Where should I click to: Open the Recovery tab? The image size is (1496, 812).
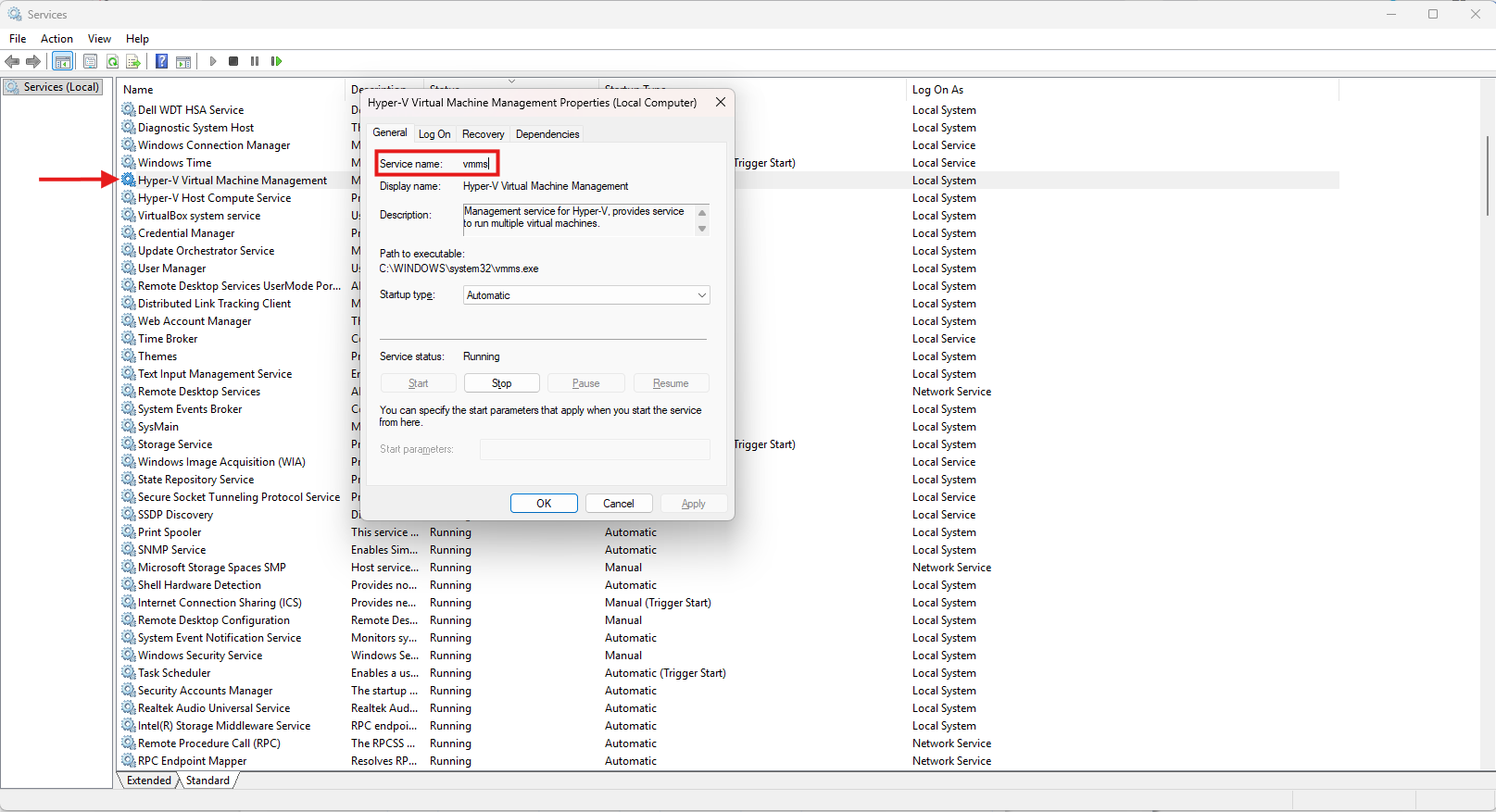[x=483, y=134]
